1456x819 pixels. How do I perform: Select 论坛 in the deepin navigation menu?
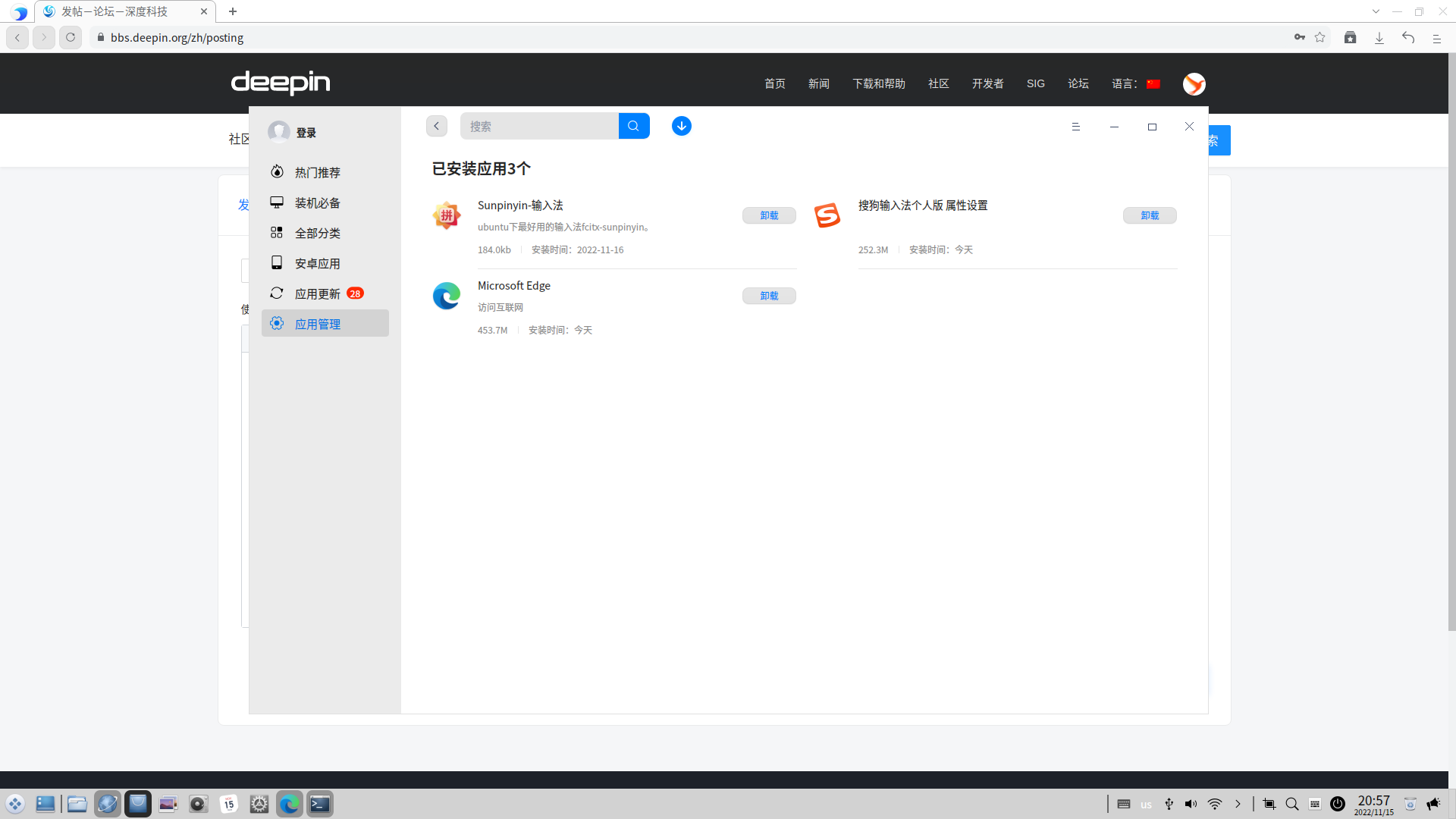(x=1078, y=83)
